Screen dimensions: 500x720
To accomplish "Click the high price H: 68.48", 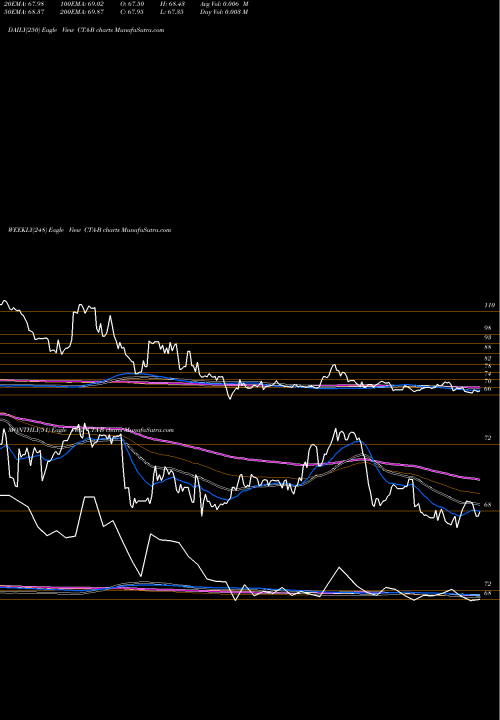I will coord(173,4).
